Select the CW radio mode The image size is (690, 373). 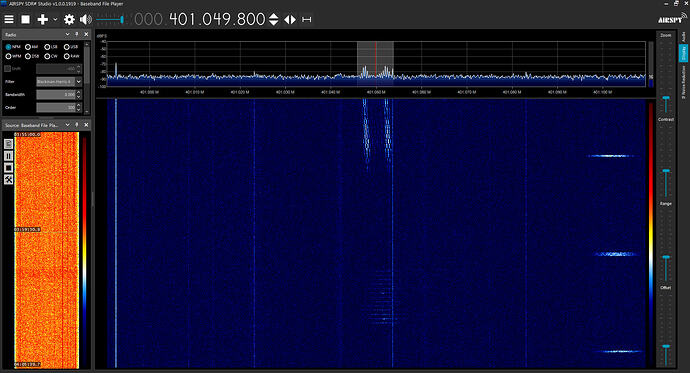click(51, 56)
